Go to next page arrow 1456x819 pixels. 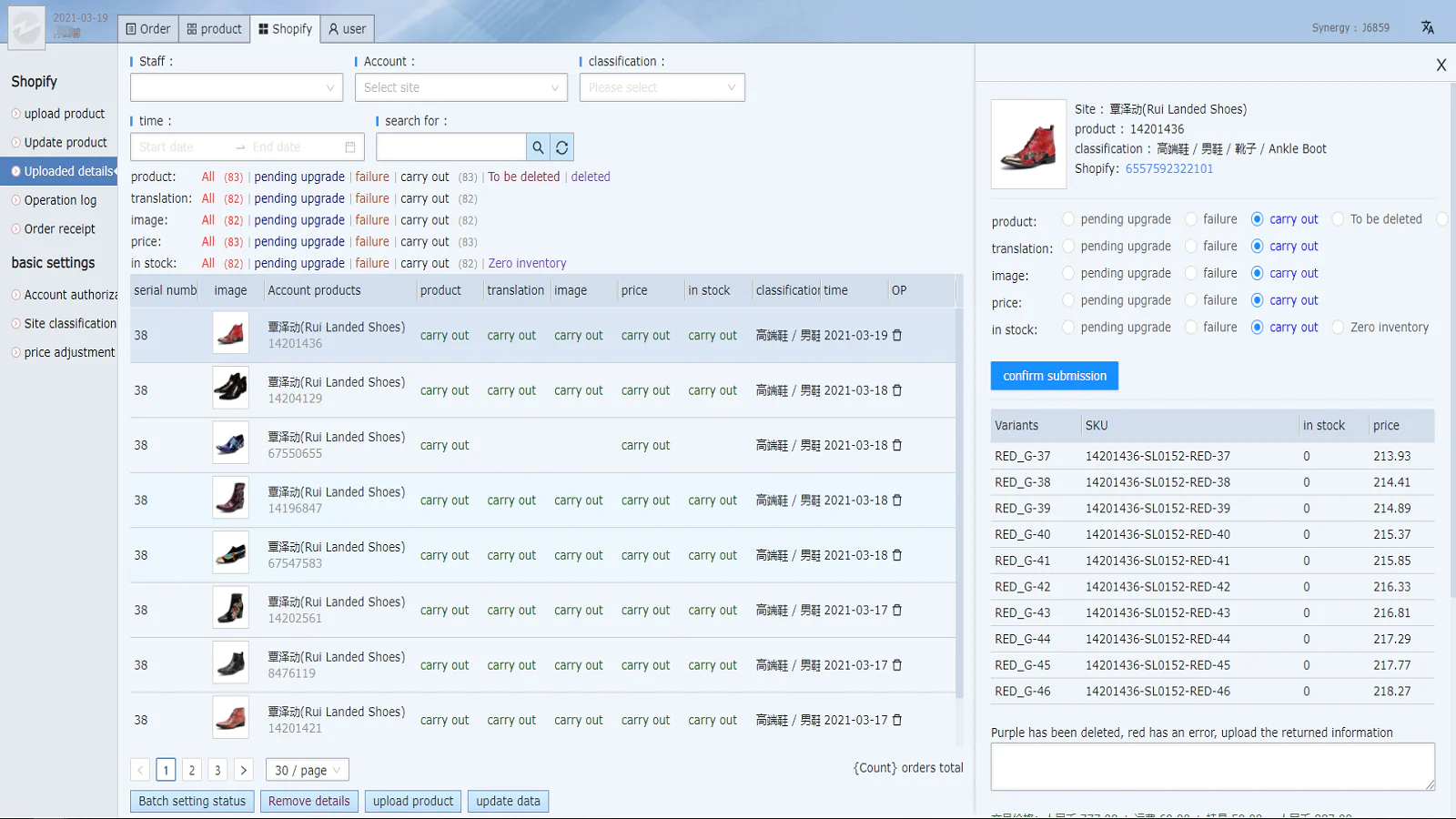click(243, 770)
